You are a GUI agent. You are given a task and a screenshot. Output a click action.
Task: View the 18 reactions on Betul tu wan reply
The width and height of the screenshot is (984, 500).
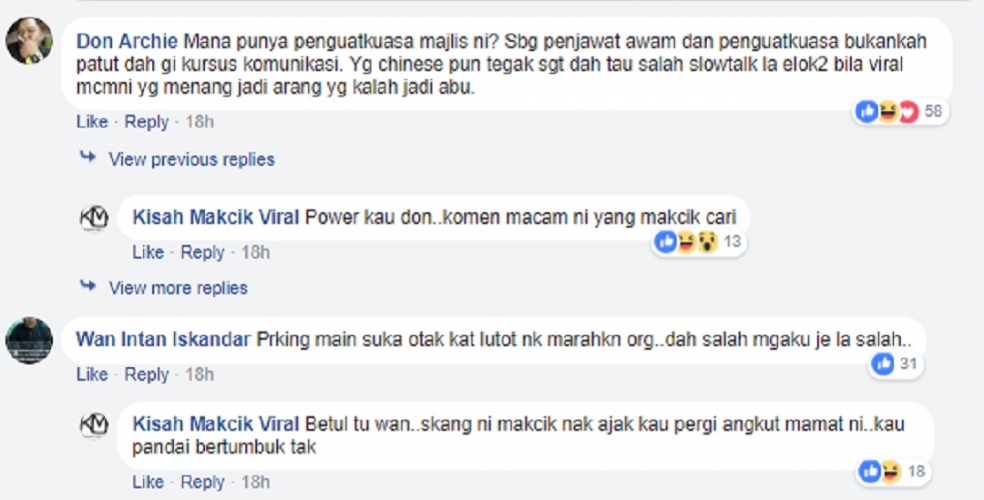pyautogui.click(x=894, y=471)
